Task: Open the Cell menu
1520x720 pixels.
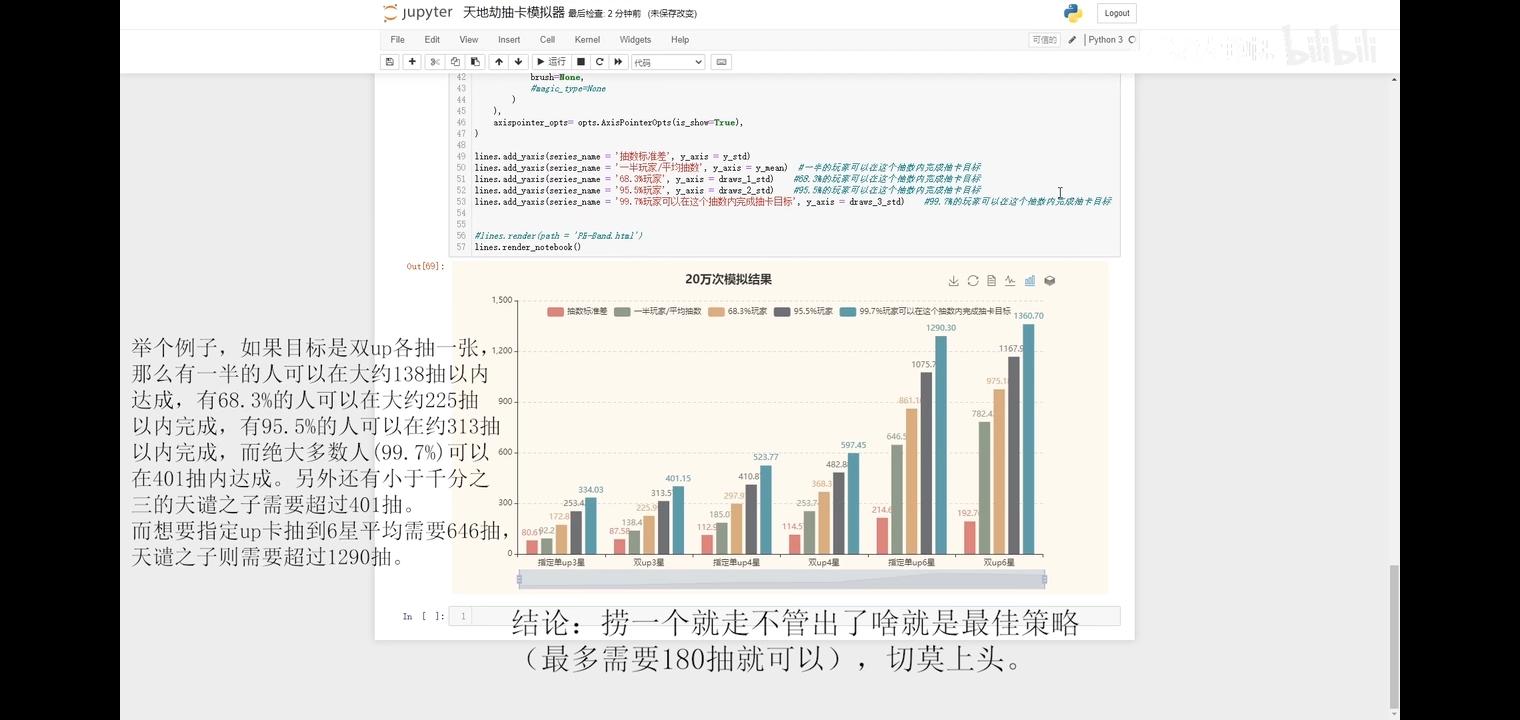Action: click(x=547, y=40)
